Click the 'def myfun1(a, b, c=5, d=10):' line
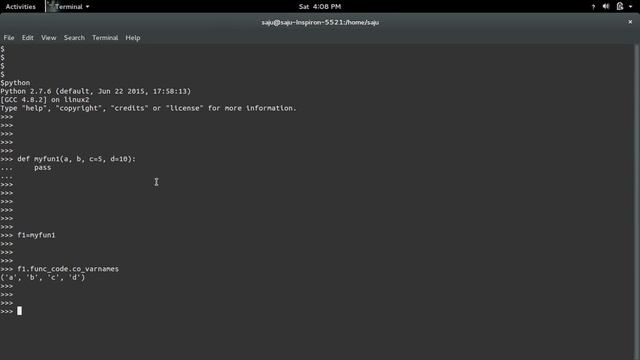The height and width of the screenshot is (360, 640). point(68,159)
